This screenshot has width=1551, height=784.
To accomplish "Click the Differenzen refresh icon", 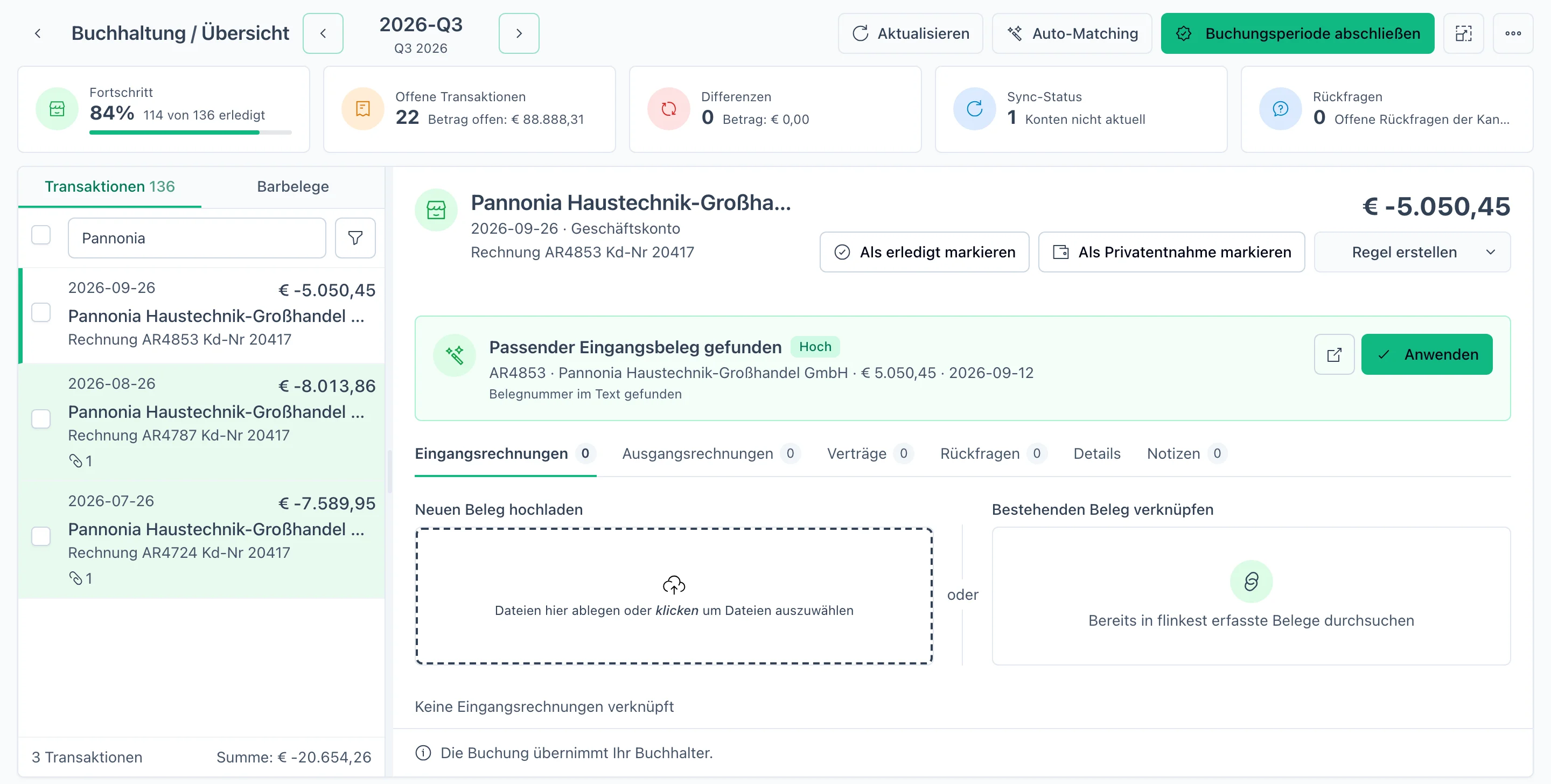I will pyautogui.click(x=669, y=109).
